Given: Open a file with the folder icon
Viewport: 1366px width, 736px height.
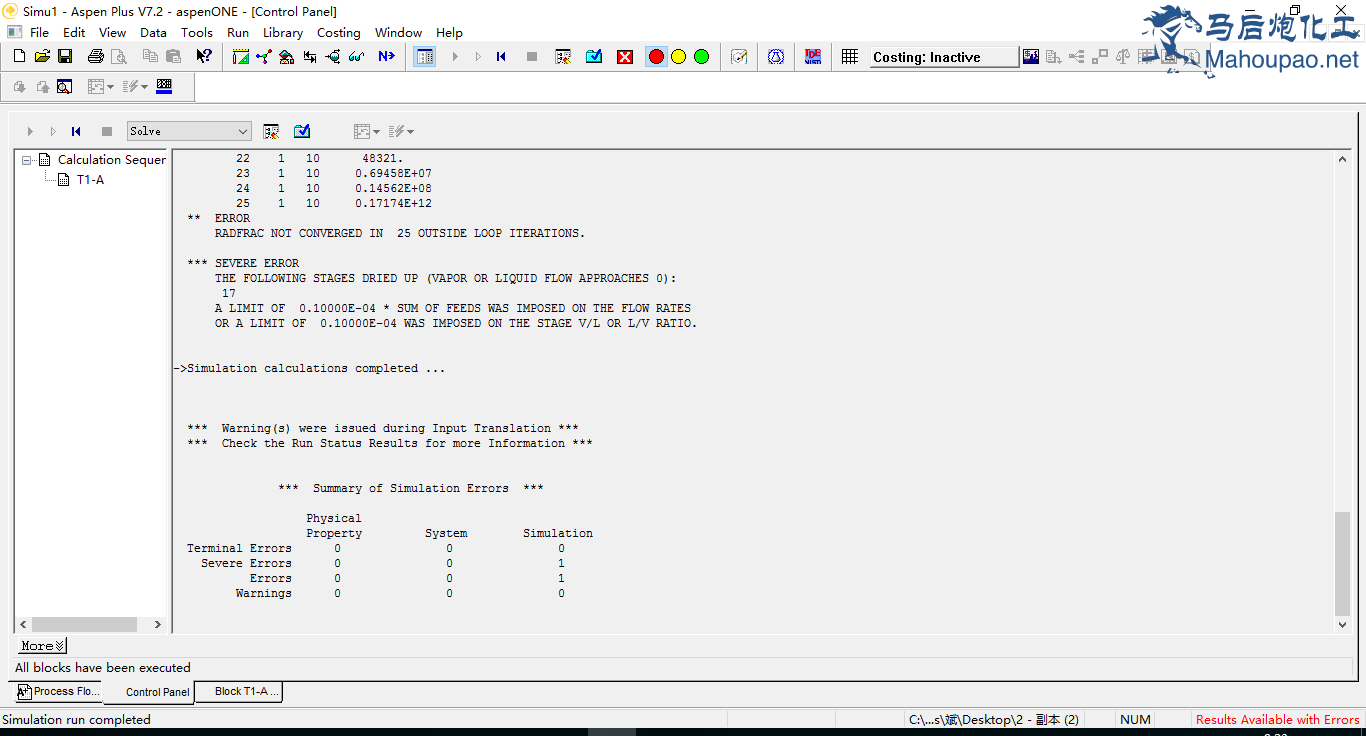Looking at the screenshot, I should point(42,57).
